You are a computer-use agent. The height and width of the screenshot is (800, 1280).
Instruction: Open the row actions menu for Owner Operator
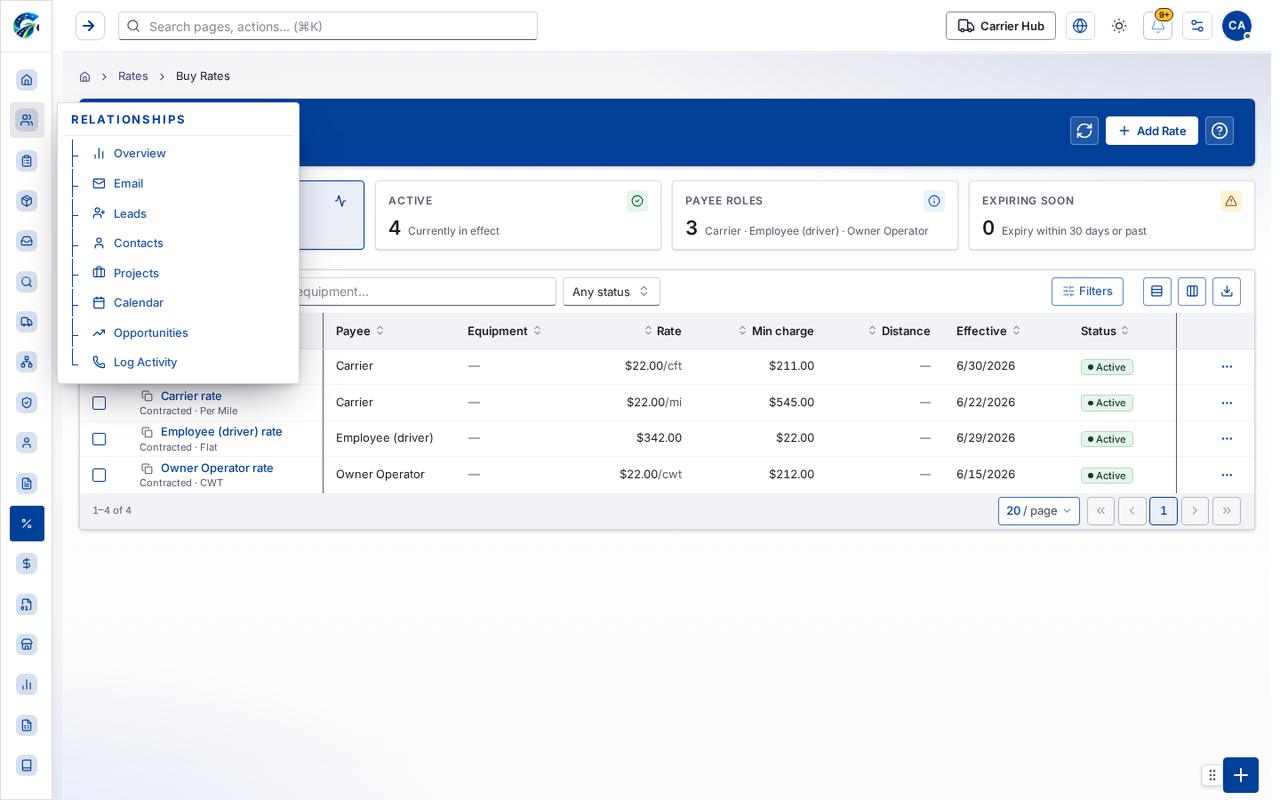[x=1226, y=475]
